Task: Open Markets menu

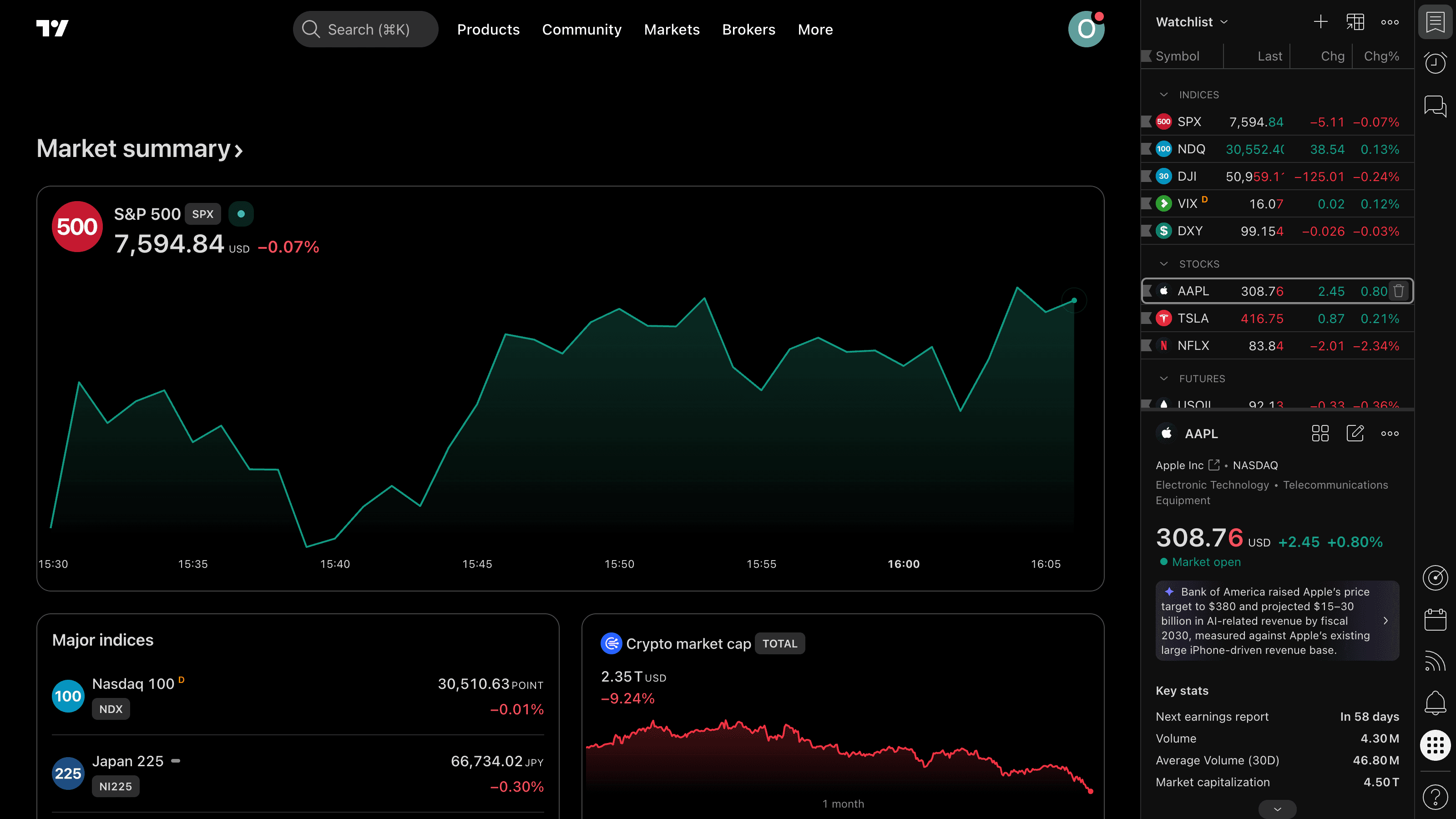Action: tap(672, 30)
